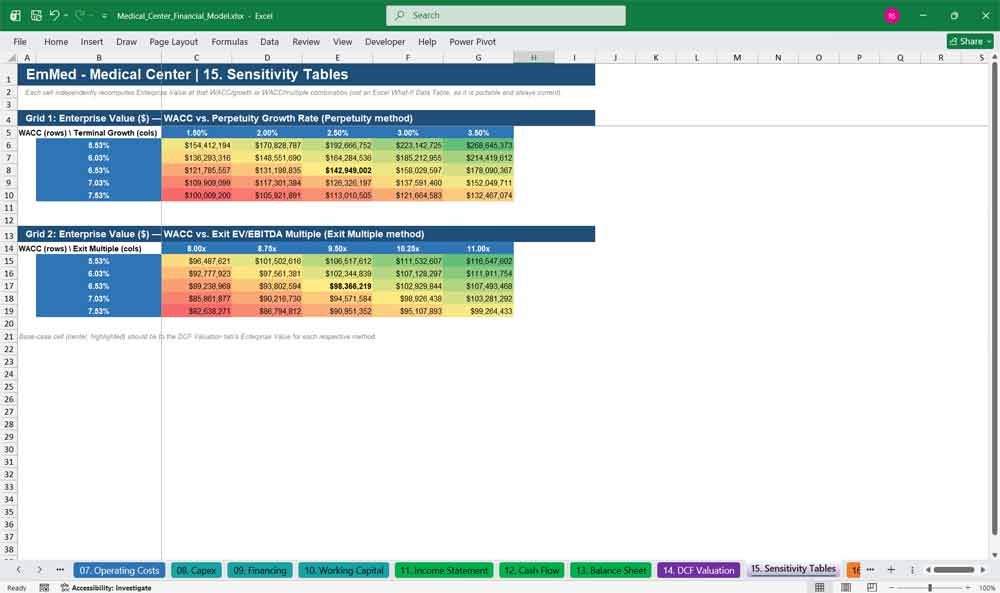Screen dimensions: 1000x593
Task: Show hidden sheet tabs left ellipsis
Action: 60,569
